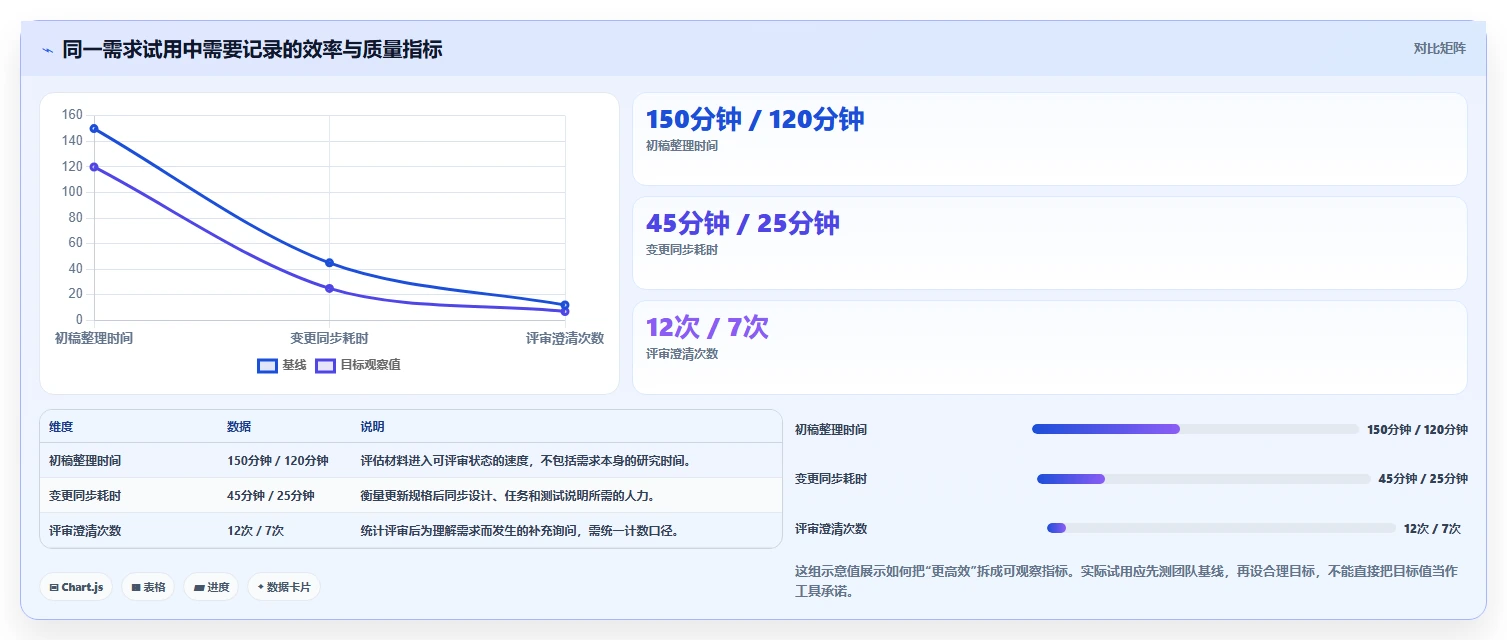Click description starting 衡量更新规格后同步设计
Screen dimensions: 1507x640
pos(508,496)
